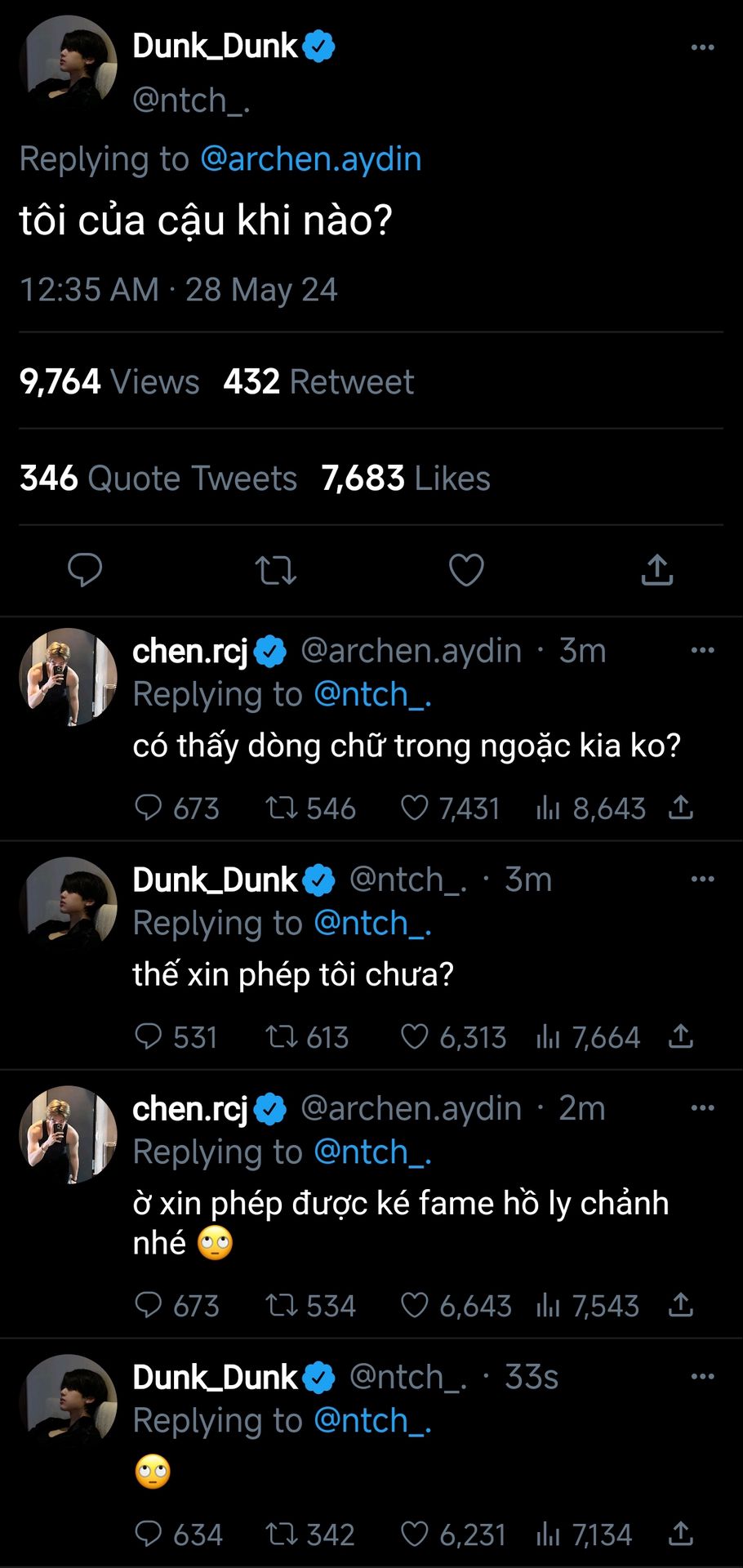Open more options for the main tweet
Image resolution: width=743 pixels, height=1568 pixels.
(702, 47)
